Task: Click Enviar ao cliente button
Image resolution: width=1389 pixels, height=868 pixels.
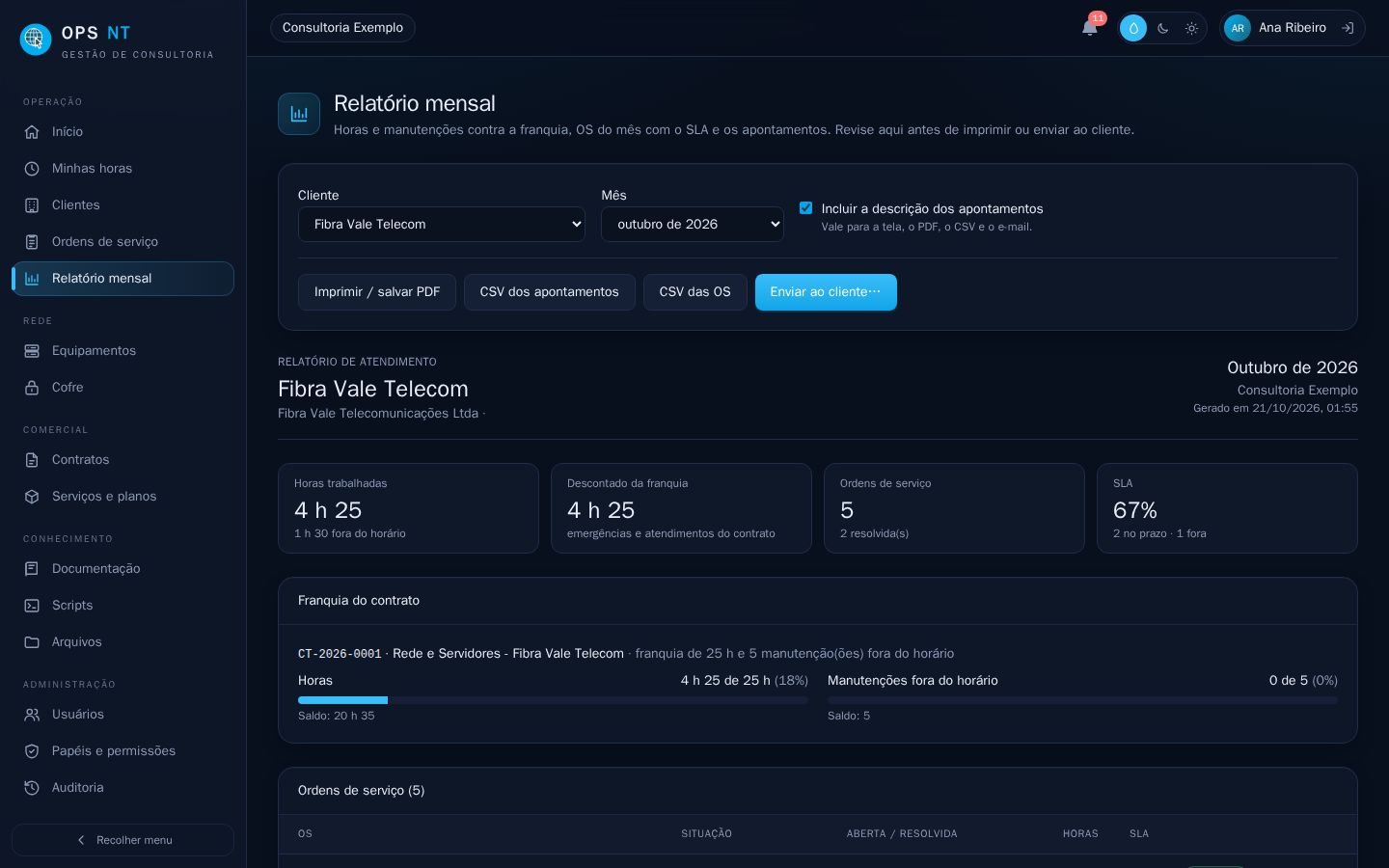Action: click(826, 292)
